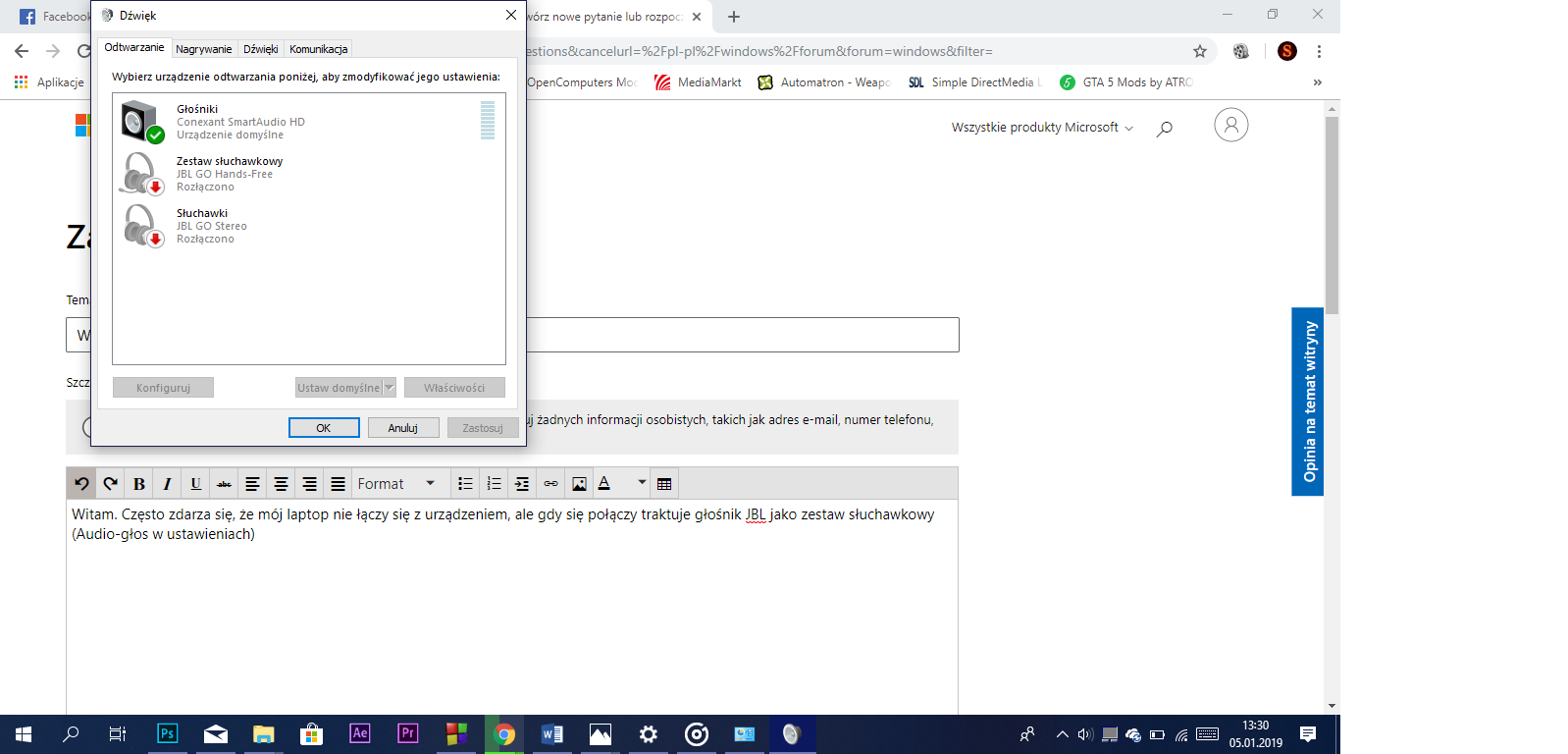1568x754 pixels.
Task: Insert an image in the editor
Action: [x=579, y=484]
